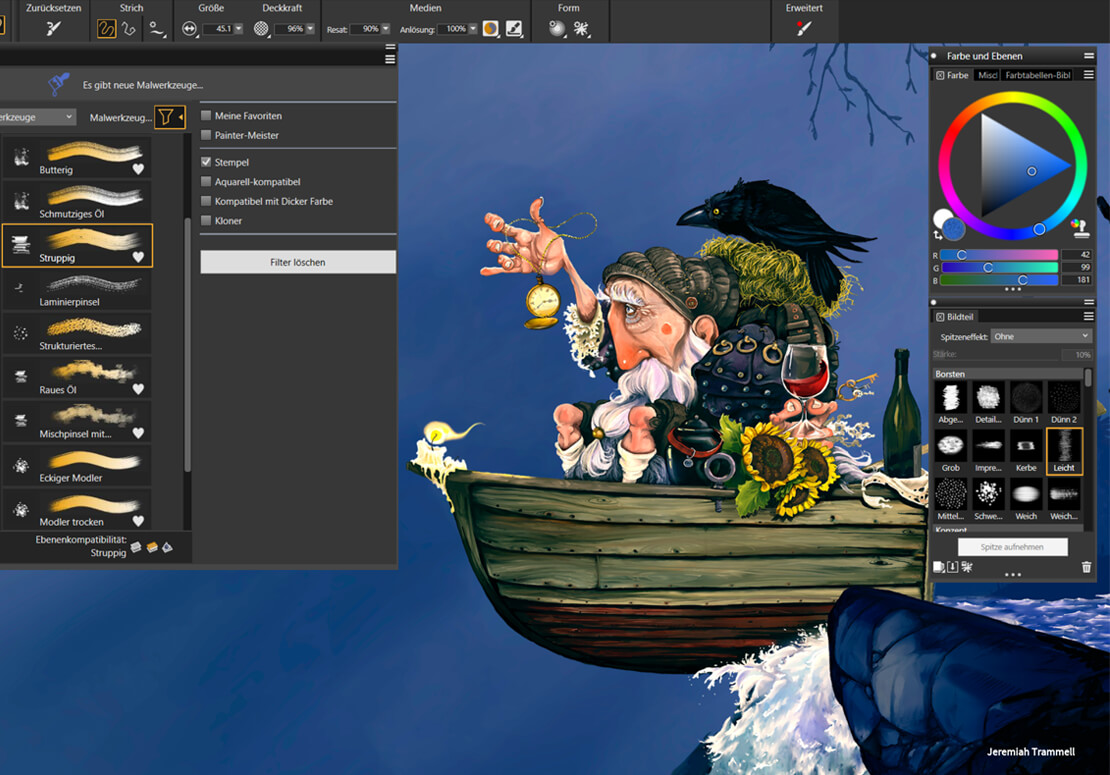Click the Zurücksetzen brush reset icon
1110x775 pixels.
coord(53,28)
